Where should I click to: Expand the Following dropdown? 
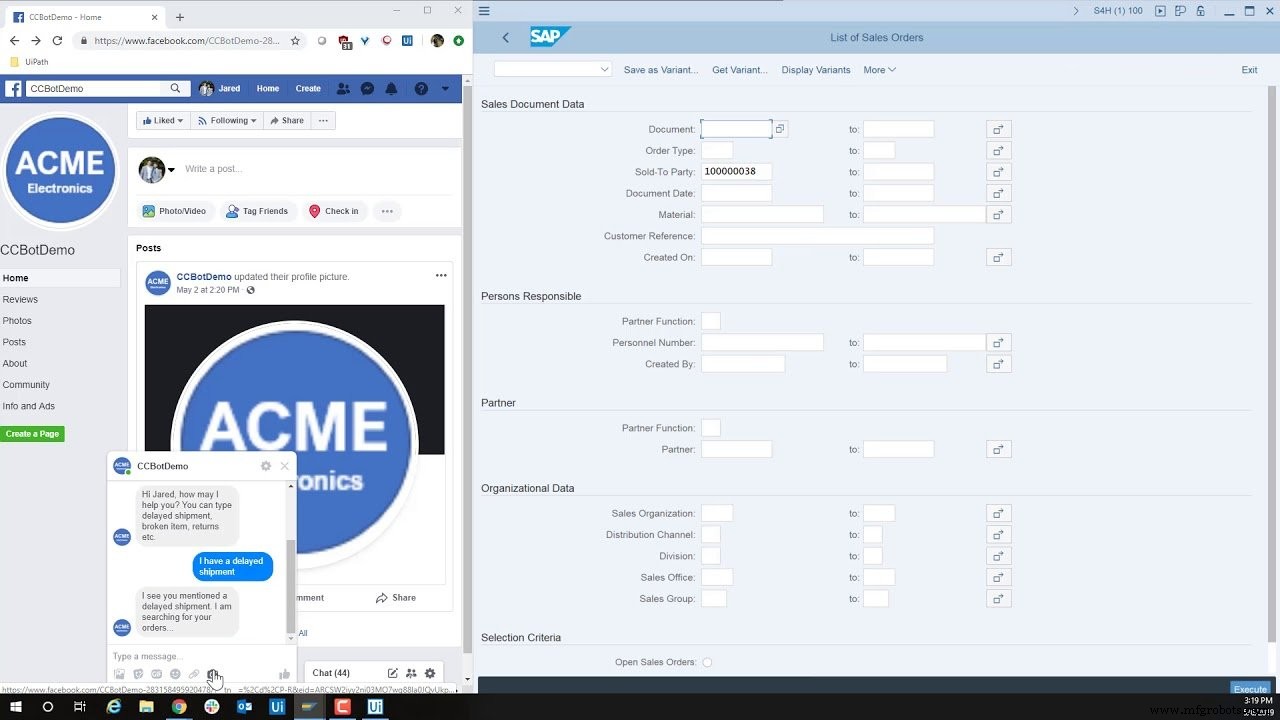(x=227, y=120)
